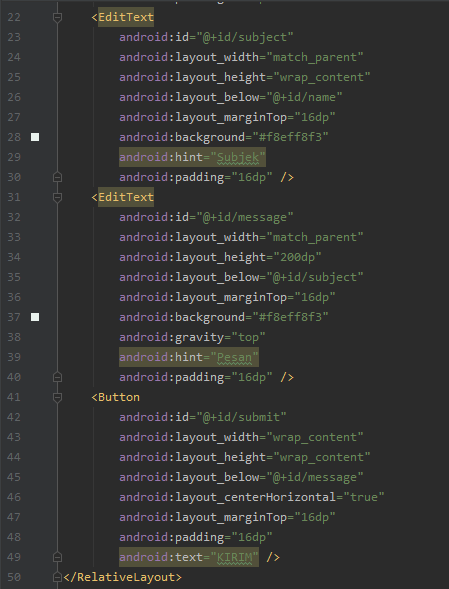
Task: Click line number 50 in the gutter
Action: tap(14, 577)
